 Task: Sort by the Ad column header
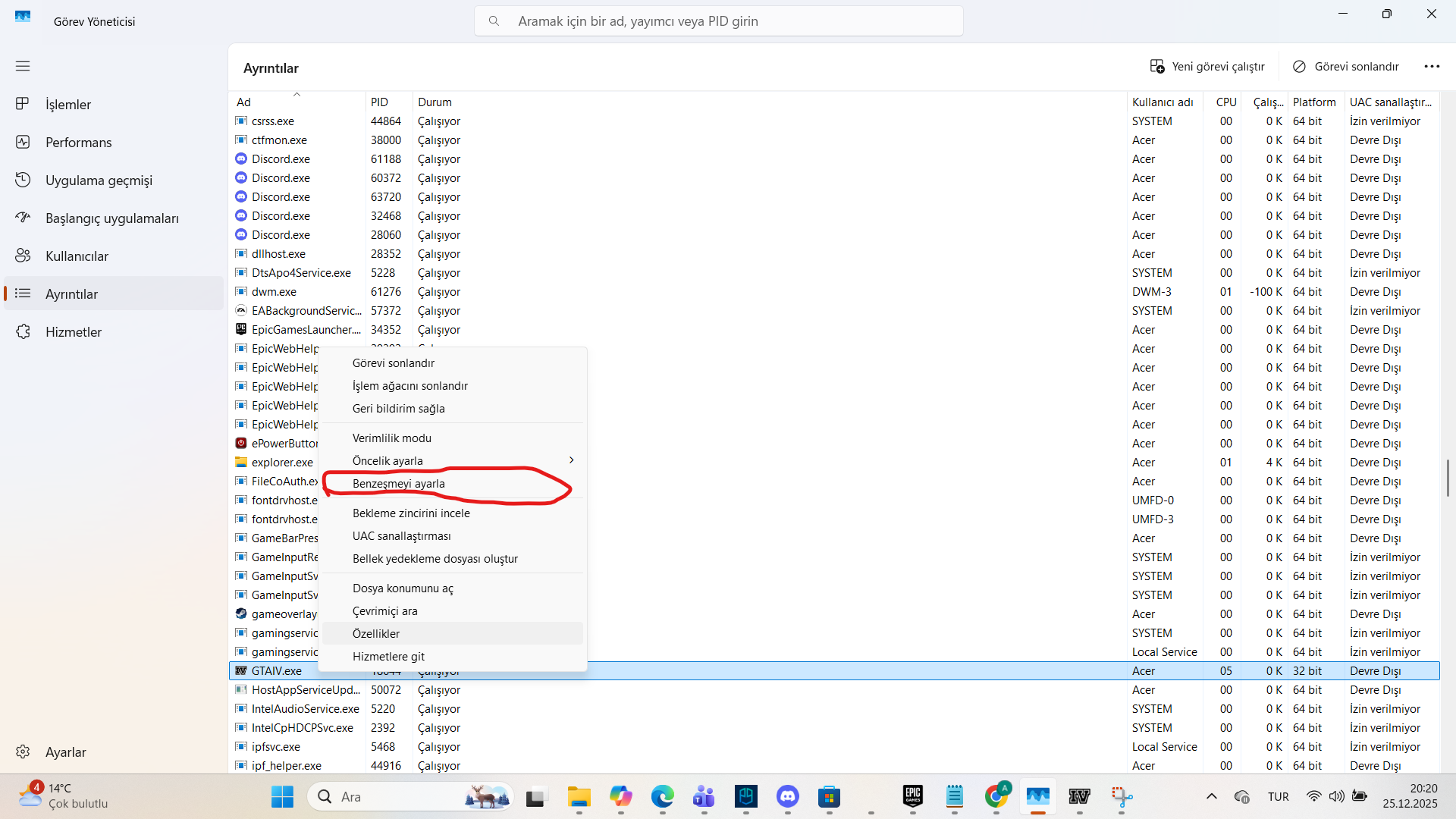[x=297, y=102]
